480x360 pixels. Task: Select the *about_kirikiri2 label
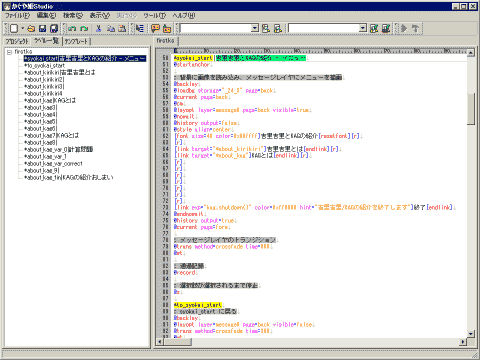pyautogui.click(x=44, y=79)
